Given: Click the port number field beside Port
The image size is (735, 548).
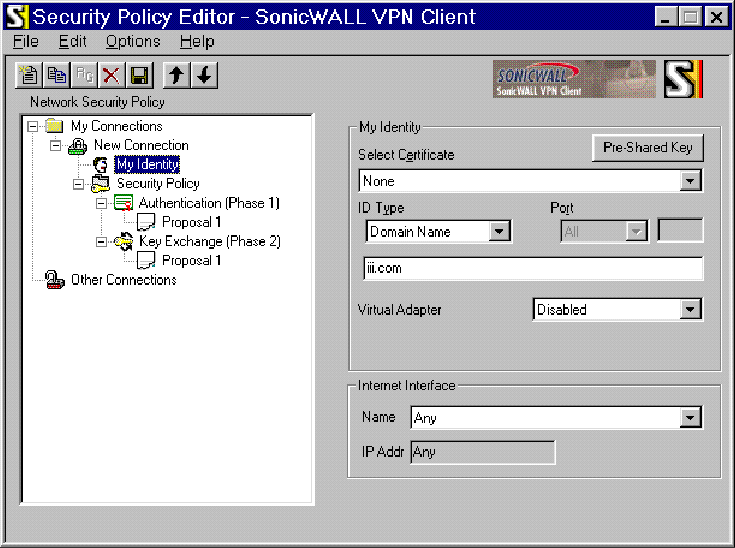Looking at the screenshot, I should pyautogui.click(x=680, y=230).
